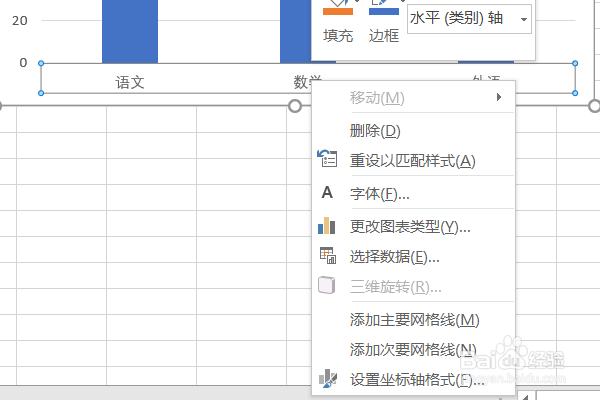
Task: Click 添加主要网格线(M) entry
Action: click(413, 320)
